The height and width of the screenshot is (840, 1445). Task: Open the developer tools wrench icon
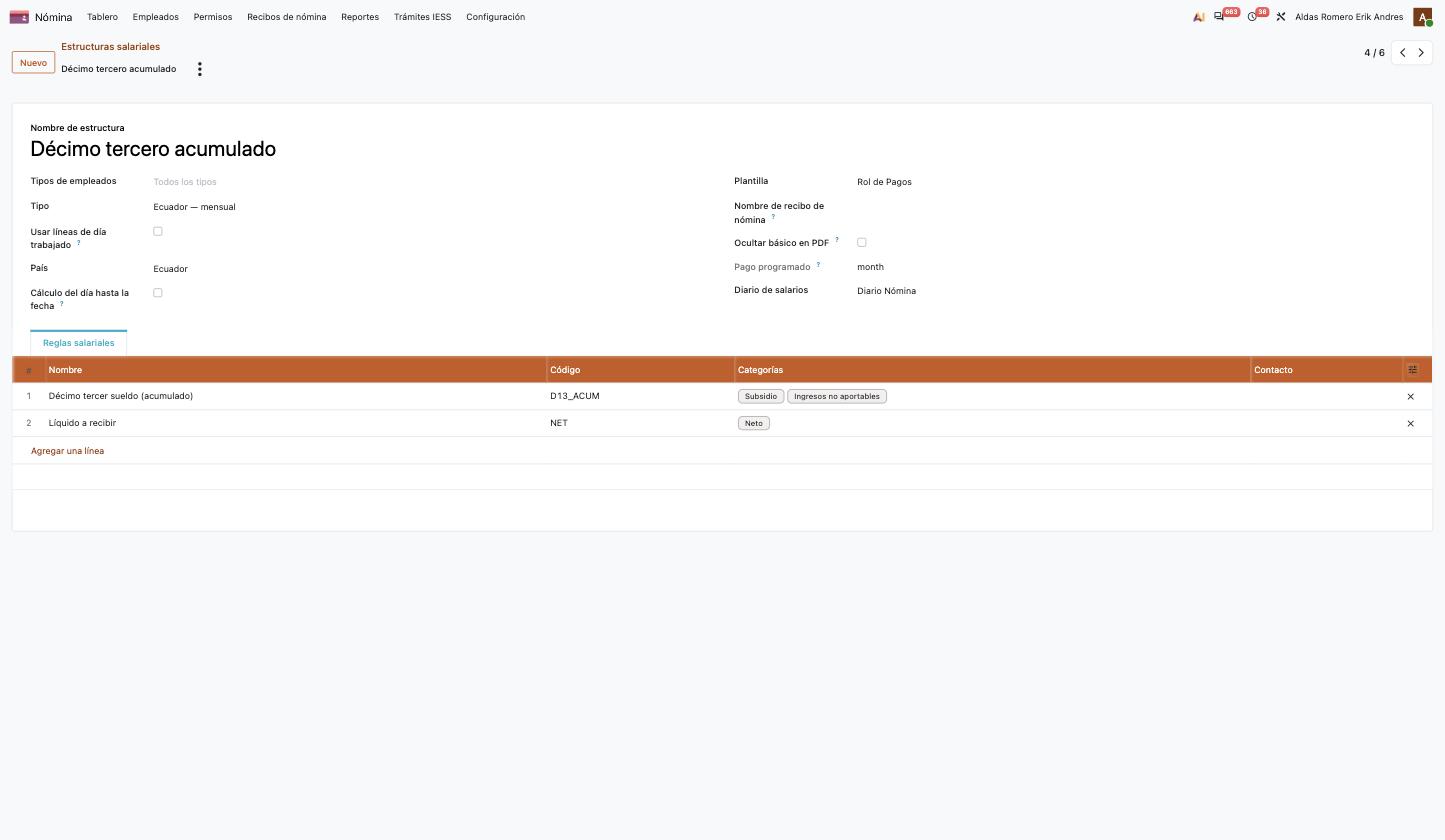point(1280,17)
